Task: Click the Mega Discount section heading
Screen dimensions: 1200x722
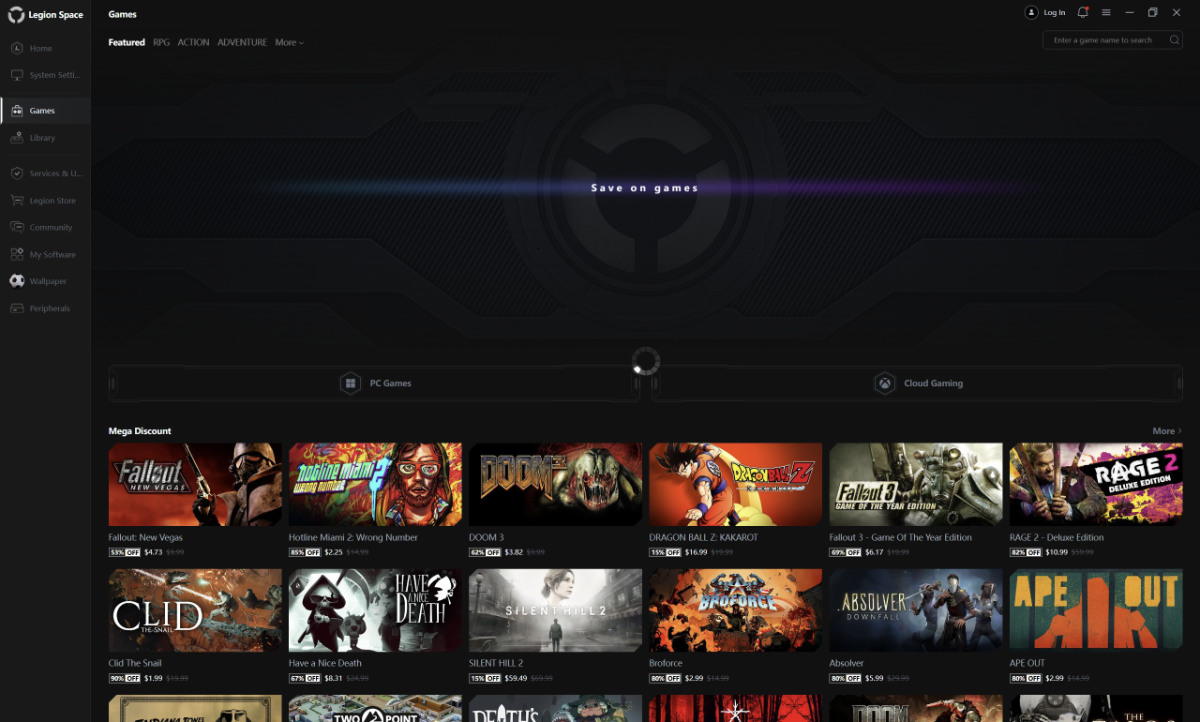Action: coord(140,431)
